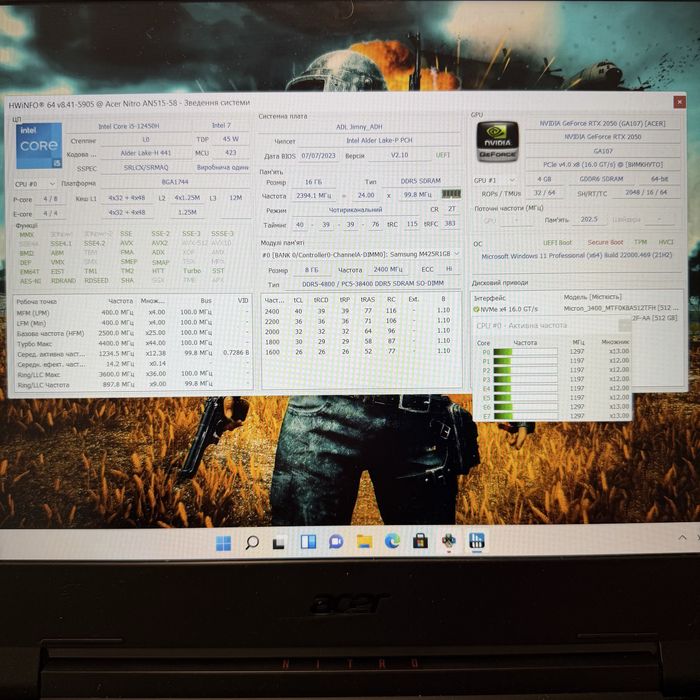Click the motherboard name 'ADL Jimny_ADH'

pyautogui.click(x=359, y=127)
